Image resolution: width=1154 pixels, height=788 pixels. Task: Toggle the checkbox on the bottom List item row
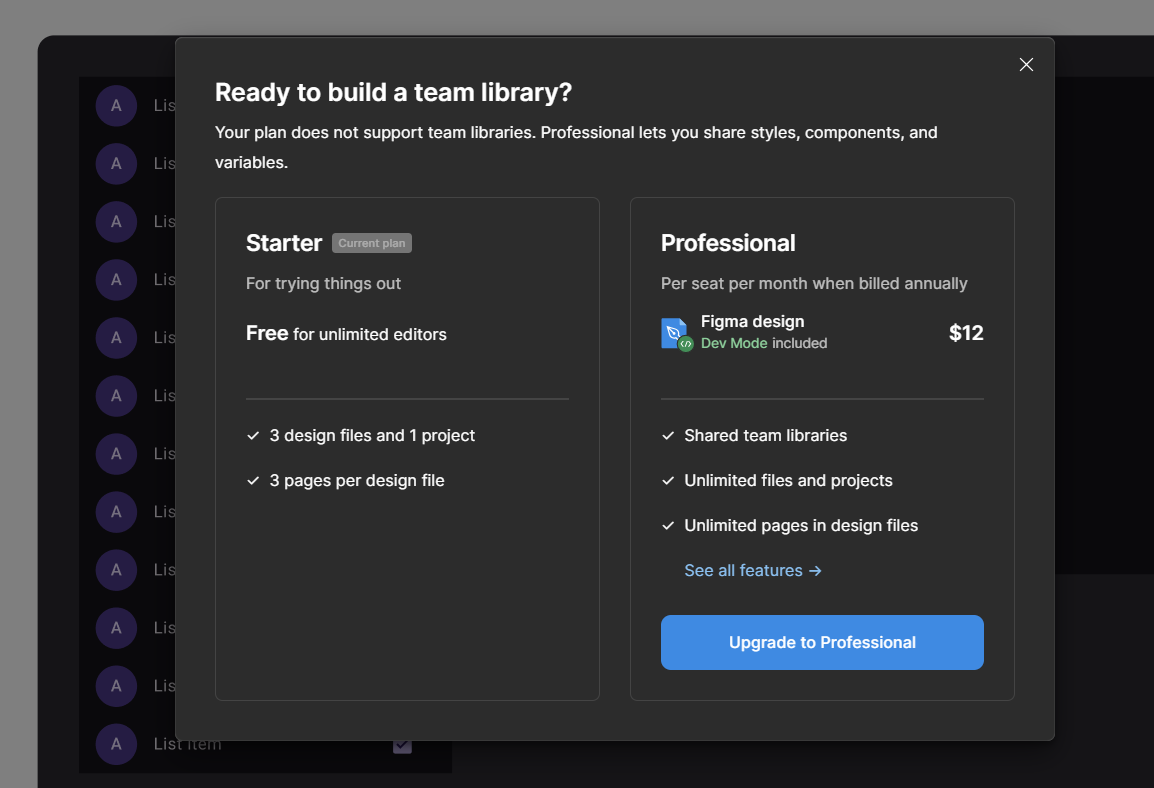402,745
